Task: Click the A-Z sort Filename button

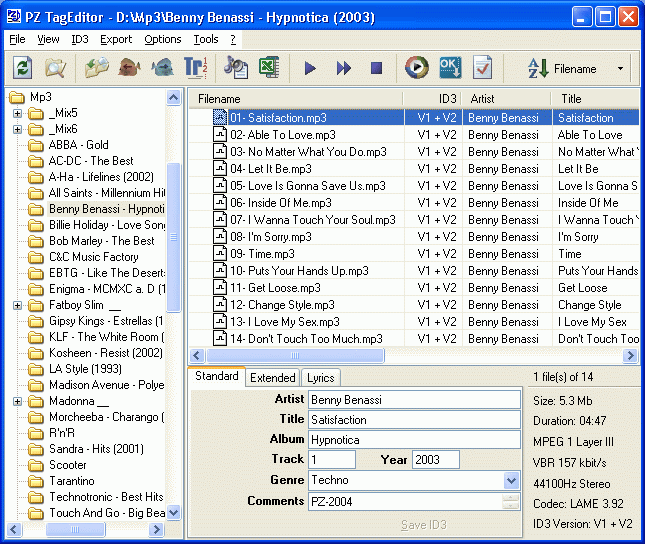Action: click(562, 69)
